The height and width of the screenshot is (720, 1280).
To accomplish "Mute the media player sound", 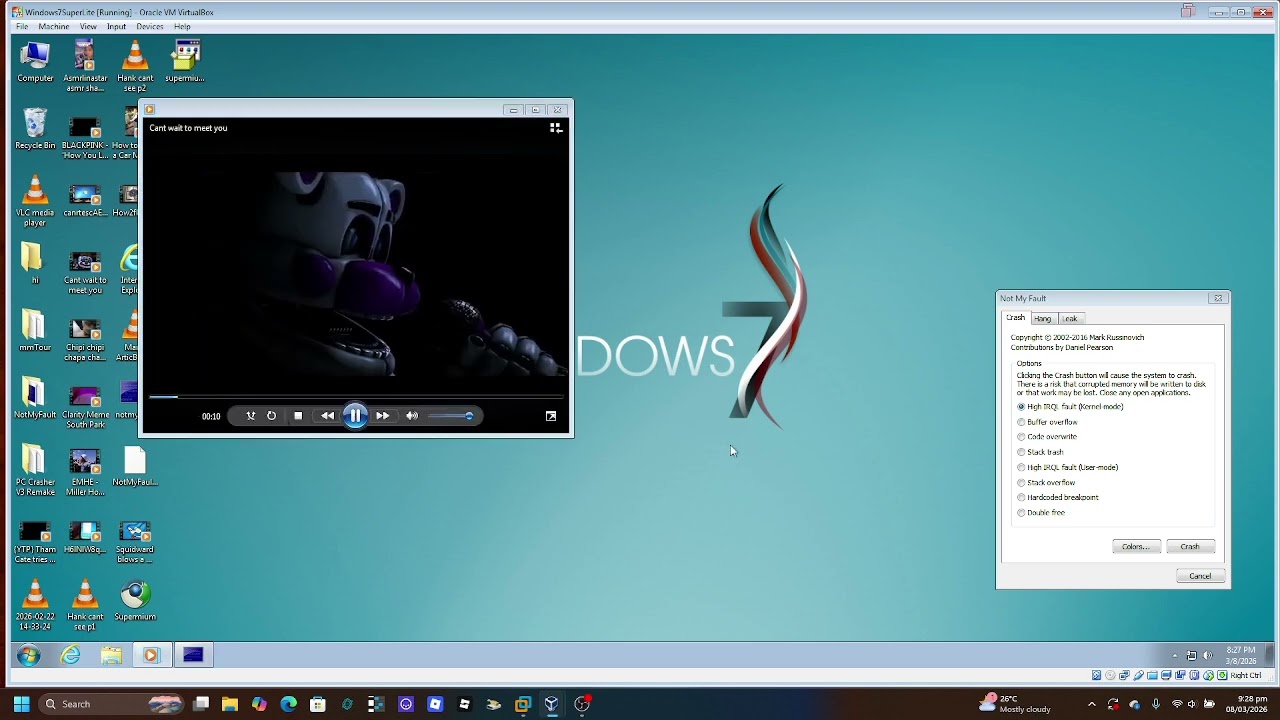I will (x=412, y=416).
